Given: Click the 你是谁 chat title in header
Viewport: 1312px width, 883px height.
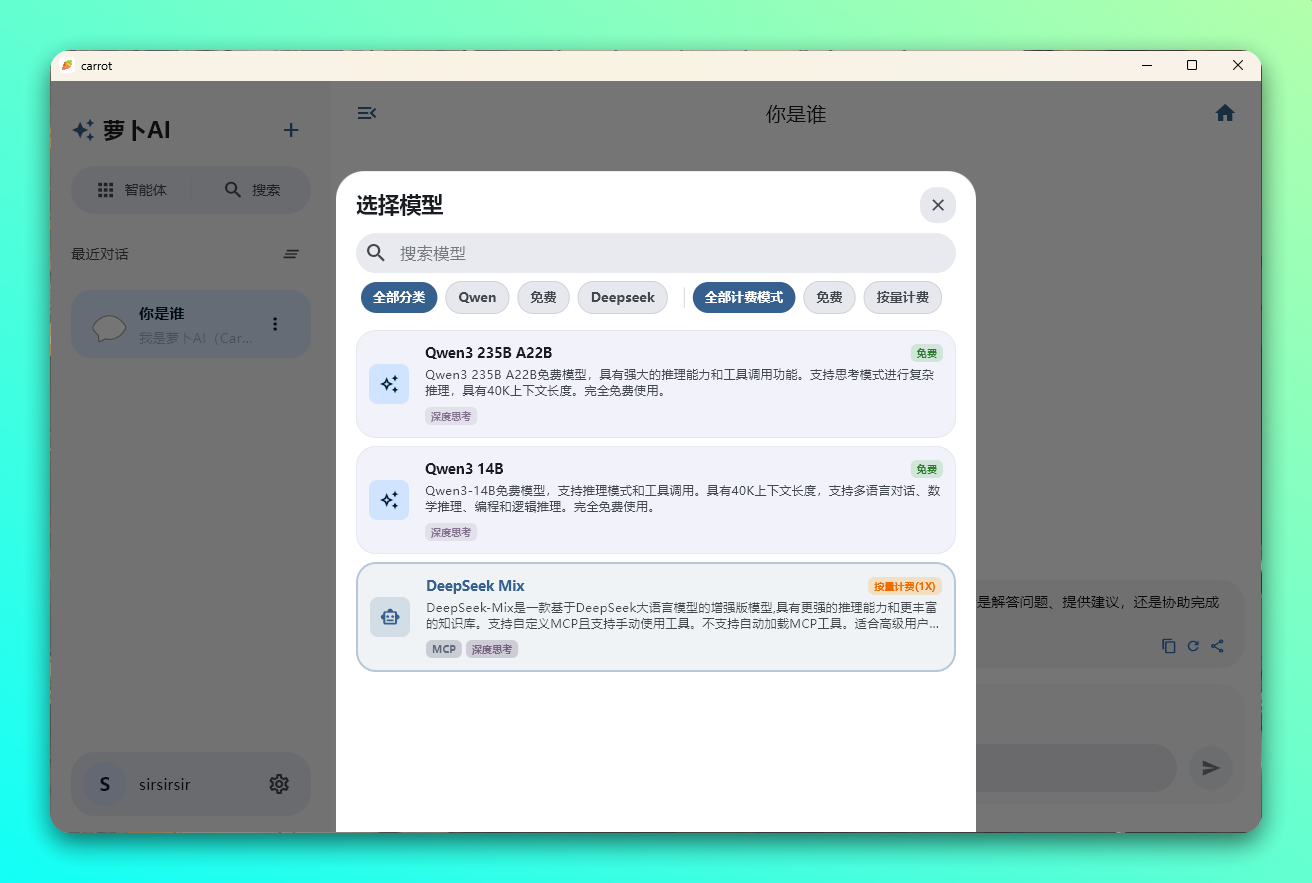Looking at the screenshot, I should (796, 114).
